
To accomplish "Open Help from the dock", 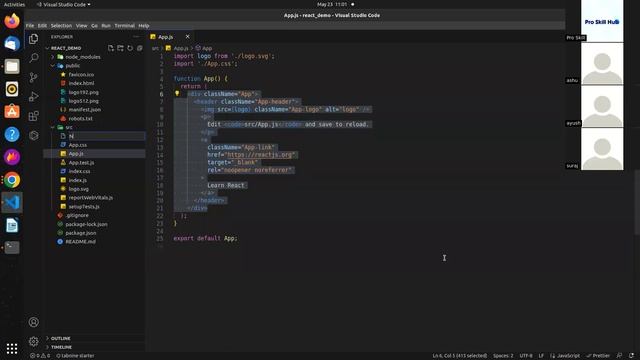I will pyautogui.click(x=12, y=134).
